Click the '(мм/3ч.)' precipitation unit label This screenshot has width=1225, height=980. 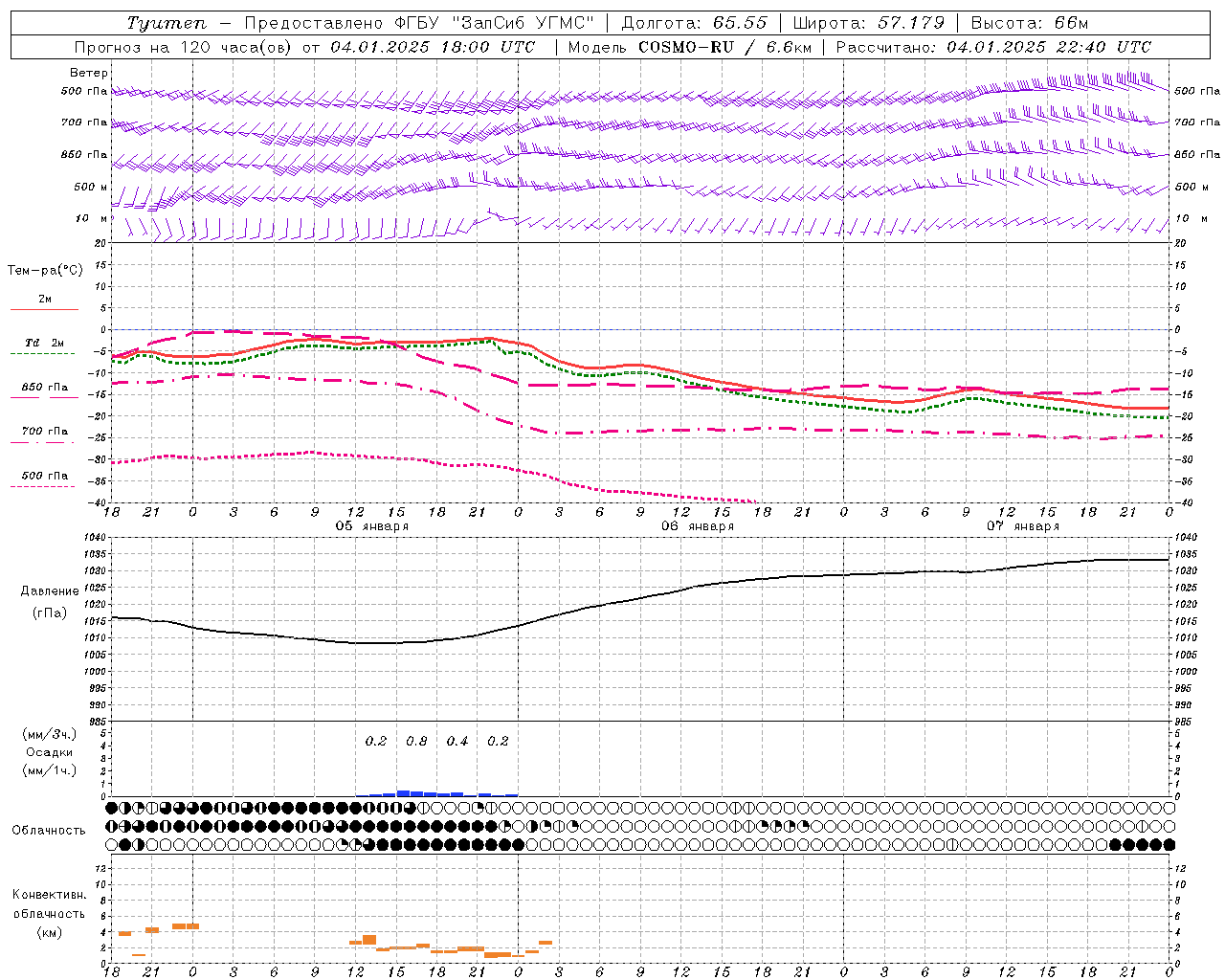tap(50, 734)
